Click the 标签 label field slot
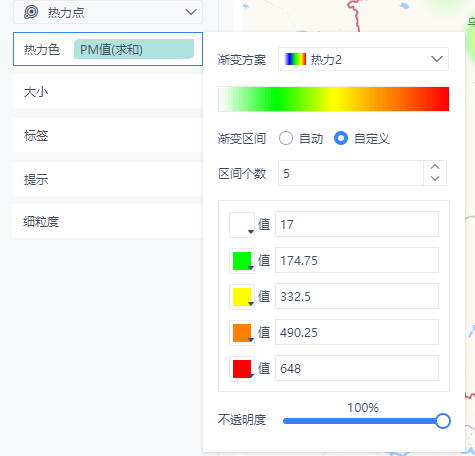Screen dimensions: 475x456 [x=108, y=135]
